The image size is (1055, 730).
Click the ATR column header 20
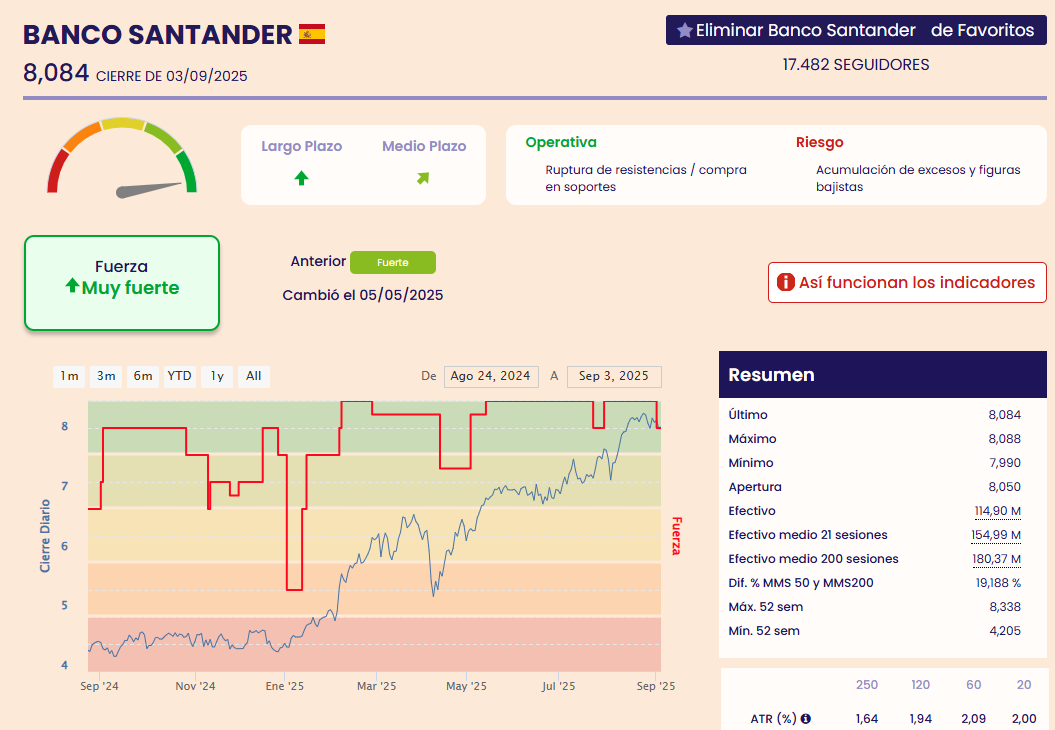click(x=1024, y=685)
